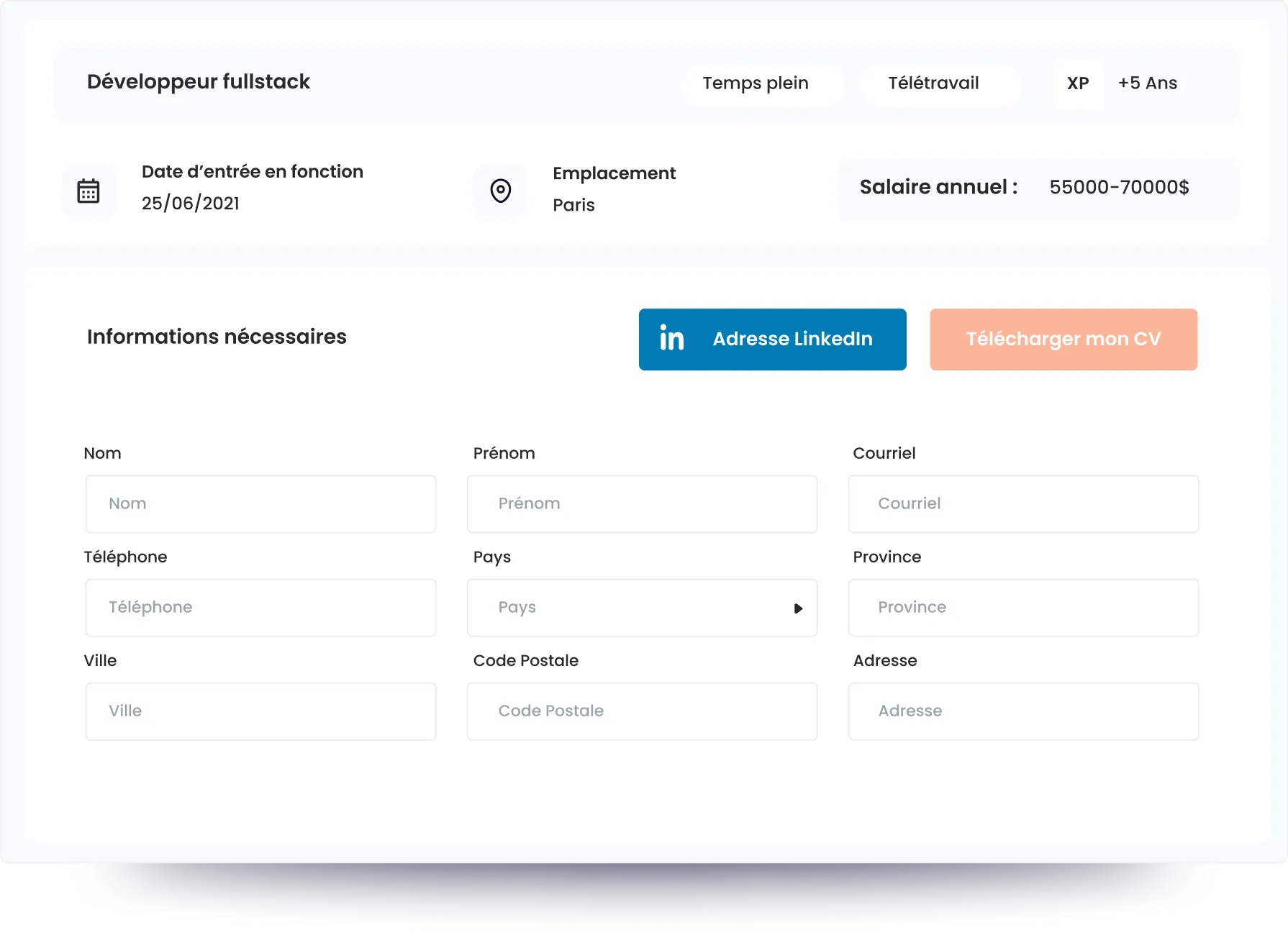The image size is (1288, 935).
Task: Click the Province label above its field
Action: pos(887,557)
